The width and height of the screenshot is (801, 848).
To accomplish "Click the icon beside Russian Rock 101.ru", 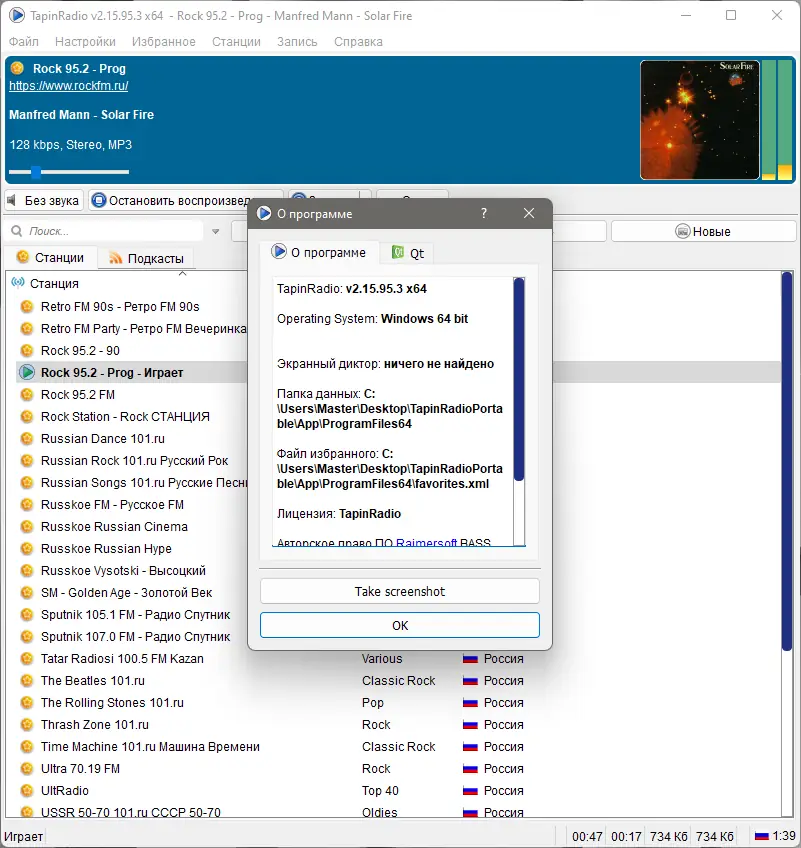I will pos(27,460).
